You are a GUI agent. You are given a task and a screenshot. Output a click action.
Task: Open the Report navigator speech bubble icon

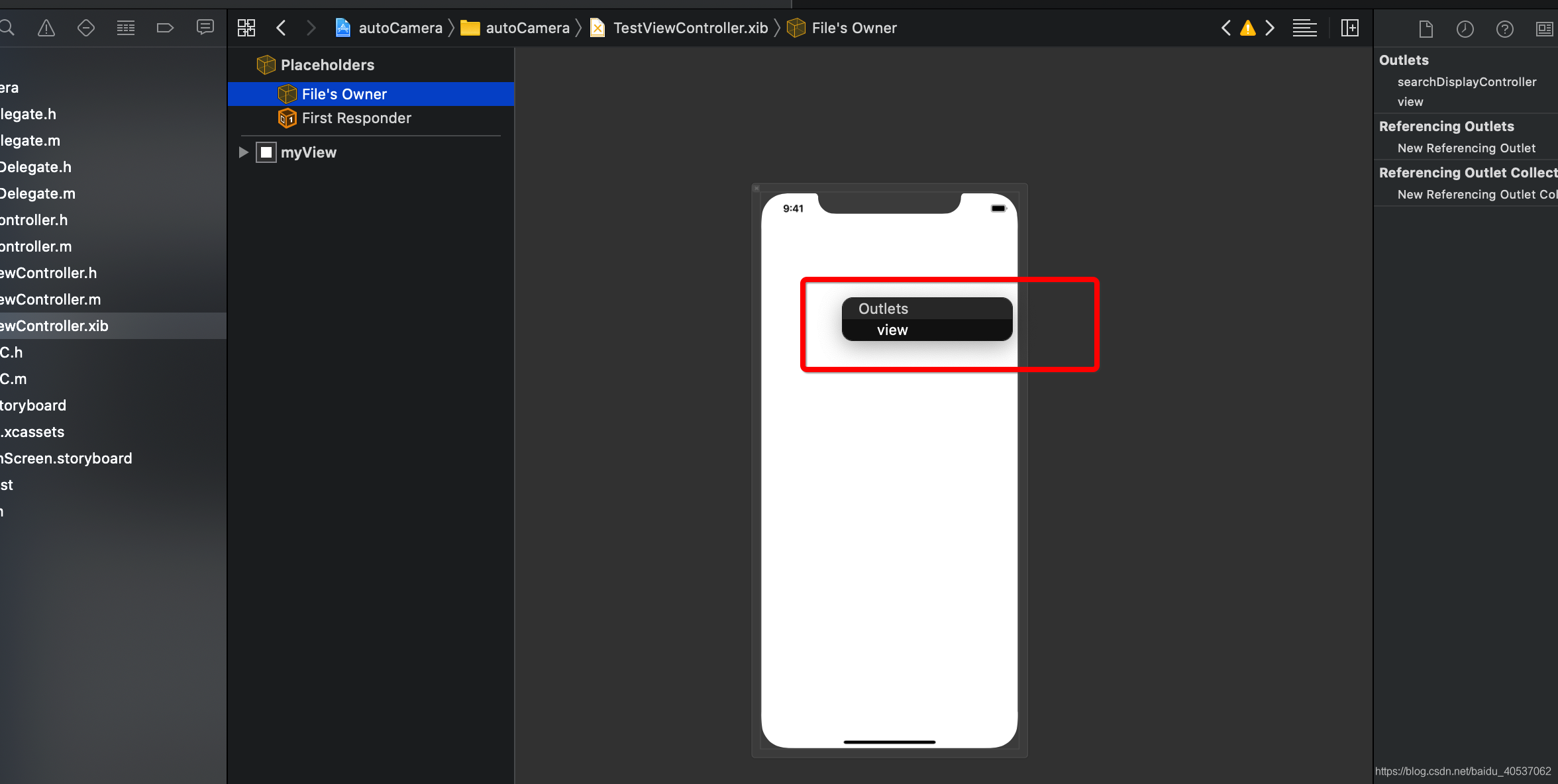(x=205, y=28)
